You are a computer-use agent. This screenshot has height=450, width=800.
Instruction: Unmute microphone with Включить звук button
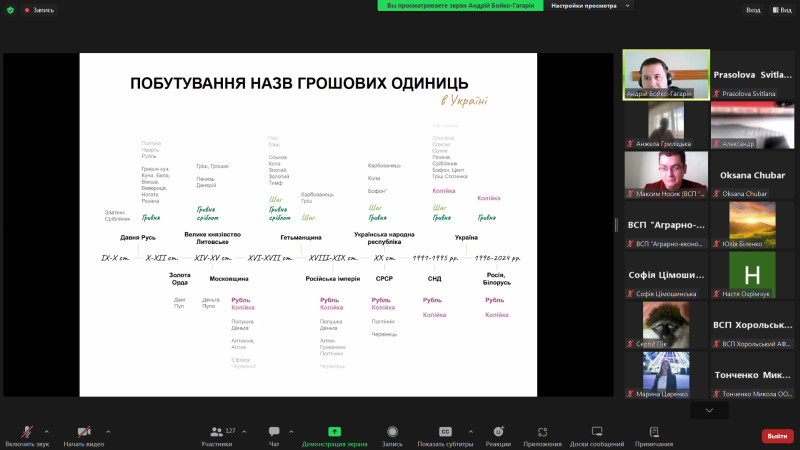coord(26,434)
